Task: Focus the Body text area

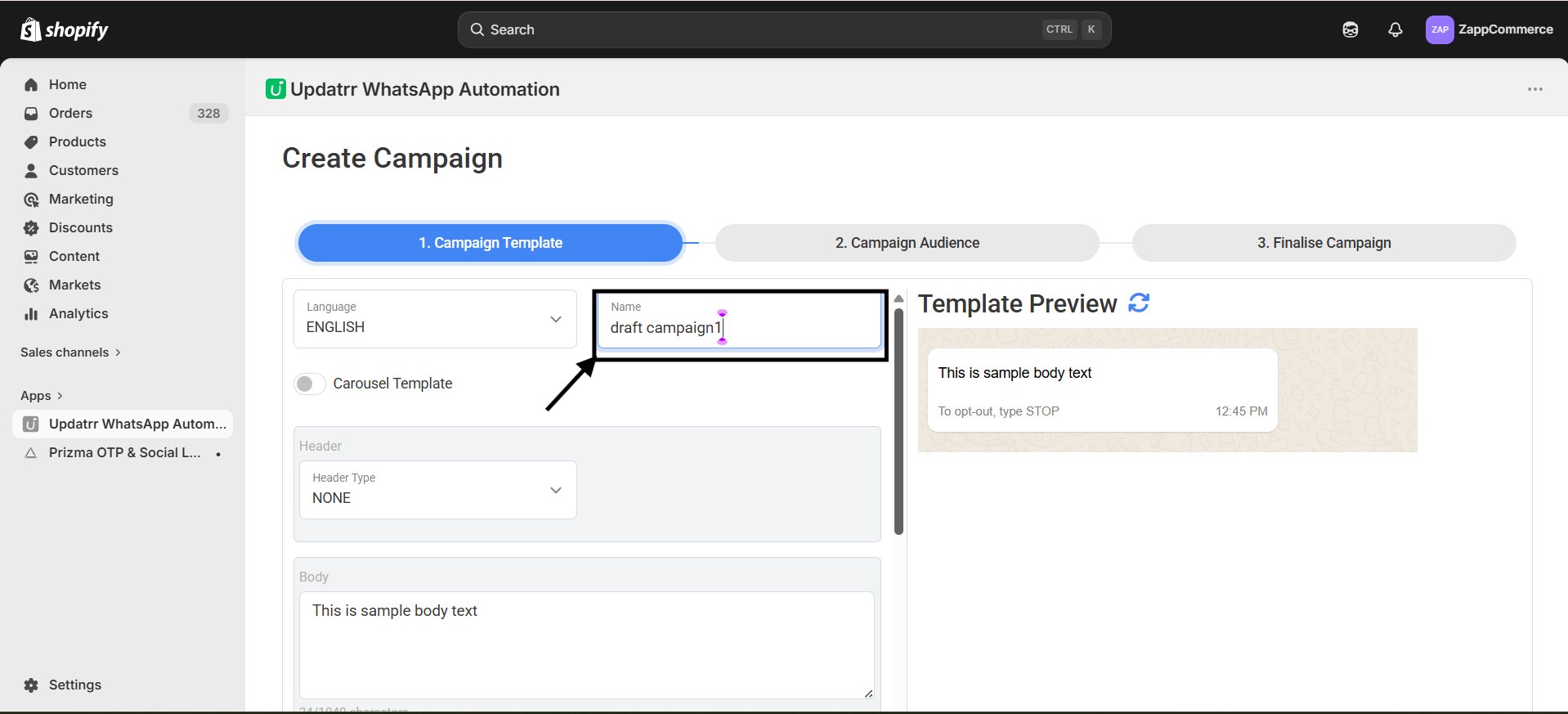Action: [x=586, y=644]
